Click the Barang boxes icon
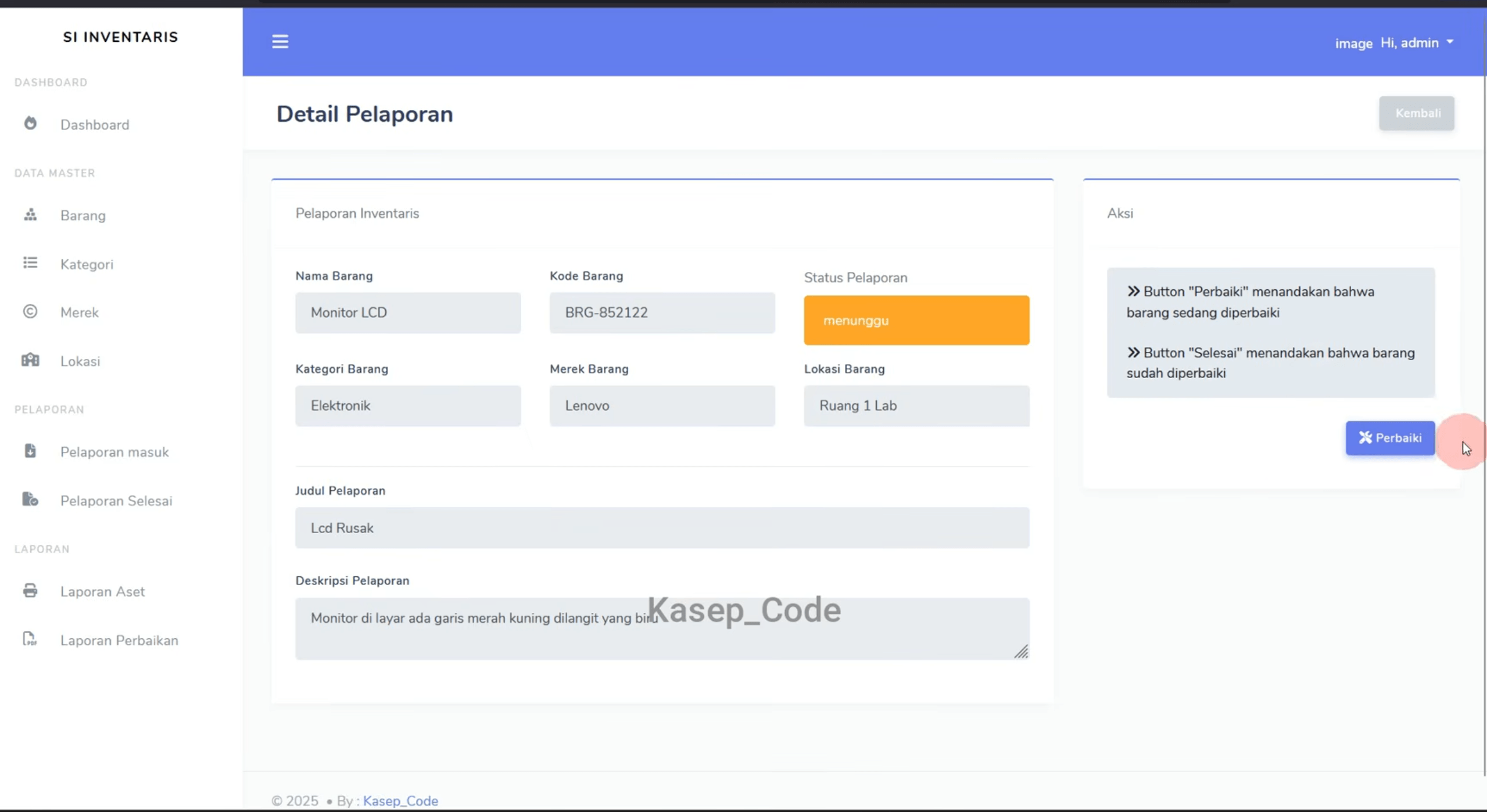1487x812 pixels. (x=30, y=214)
